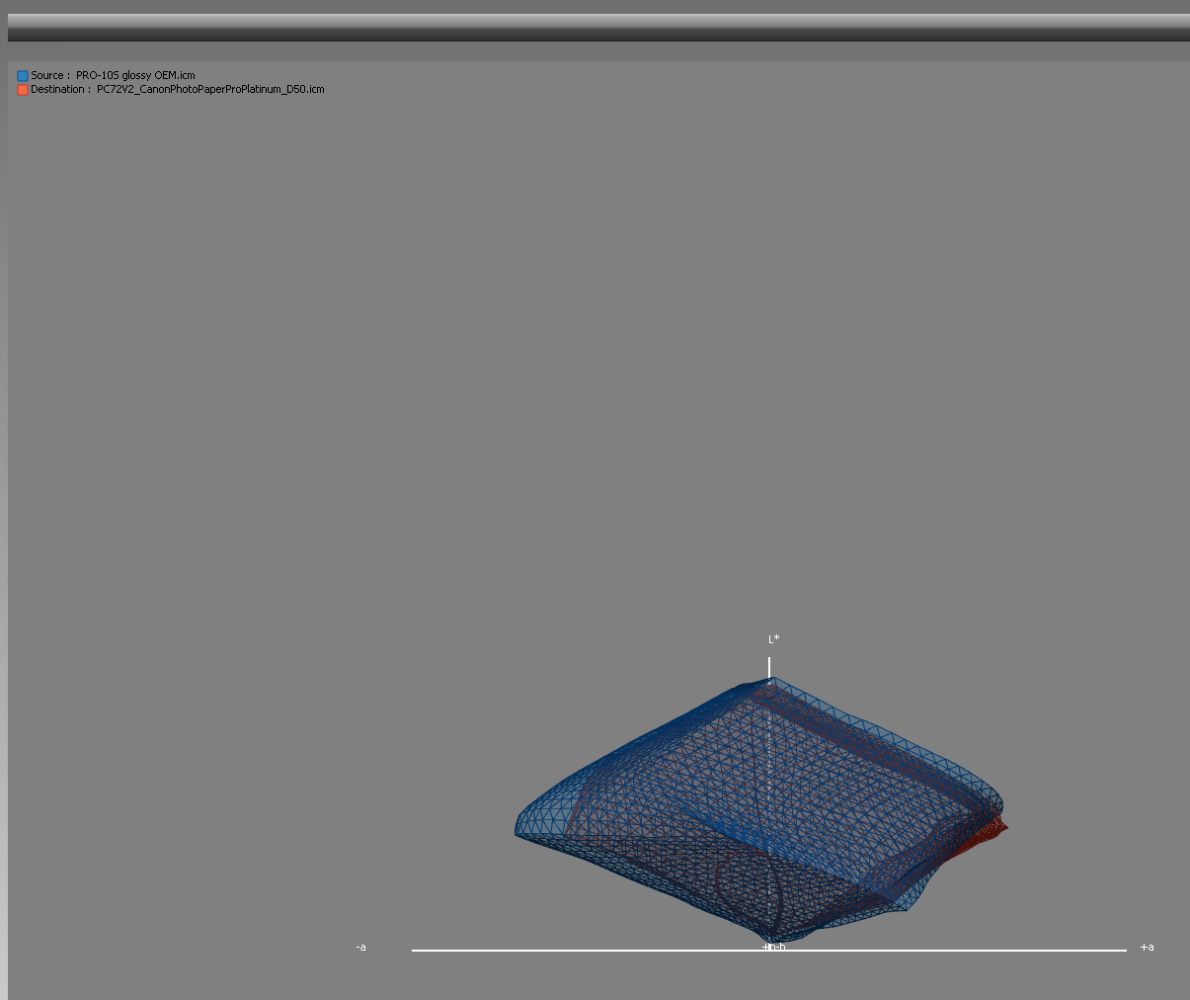Click the dark red circular outline inside the mesh

[745, 880]
